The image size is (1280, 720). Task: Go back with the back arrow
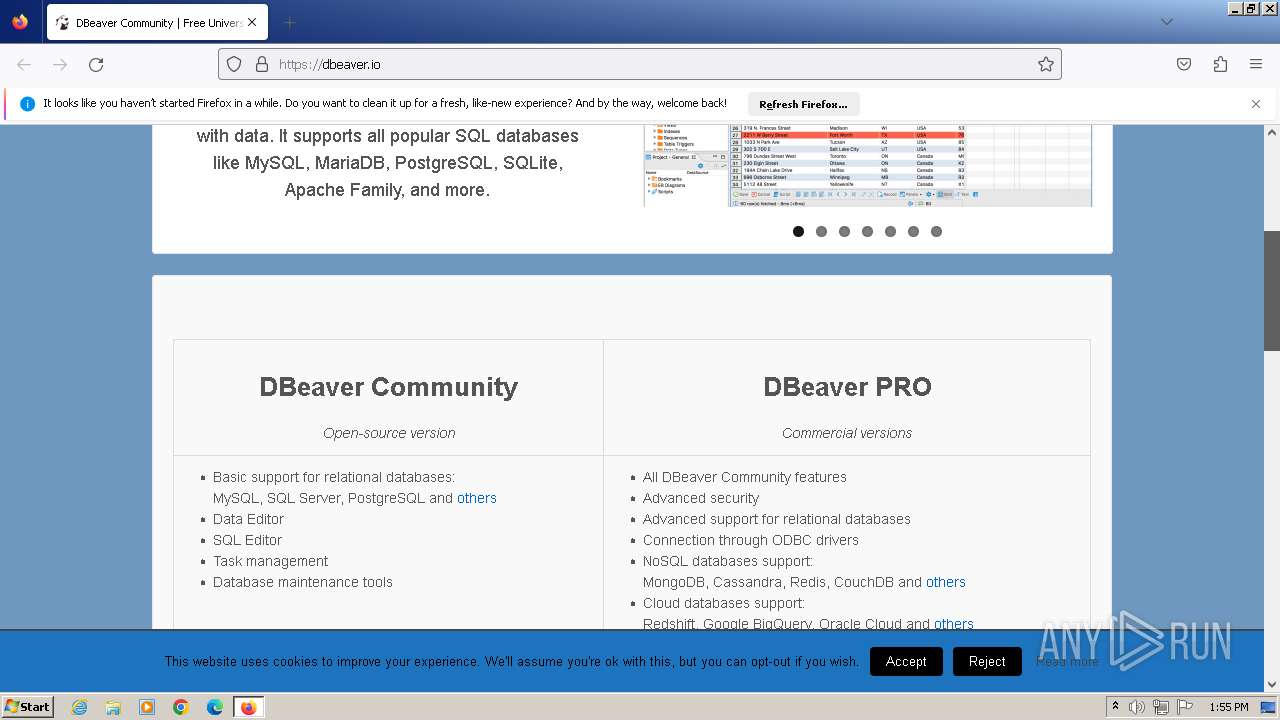24,64
